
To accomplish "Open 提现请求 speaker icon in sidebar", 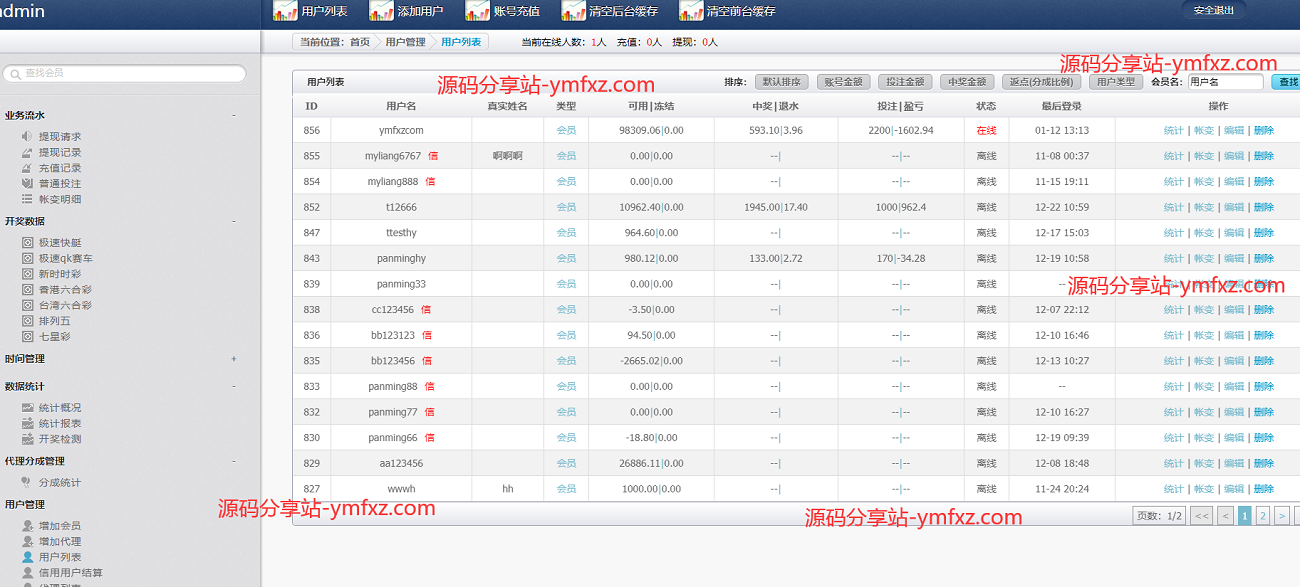I will 28,136.
